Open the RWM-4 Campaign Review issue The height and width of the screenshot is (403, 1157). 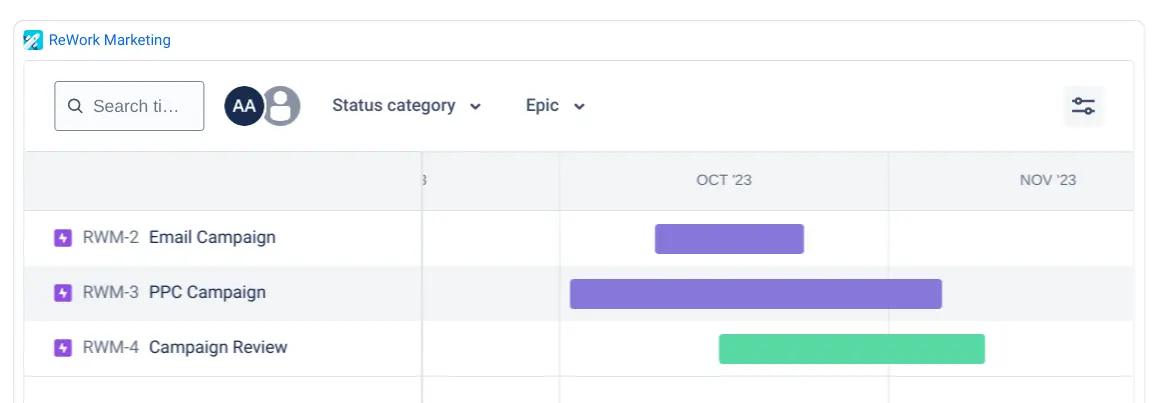(x=217, y=348)
